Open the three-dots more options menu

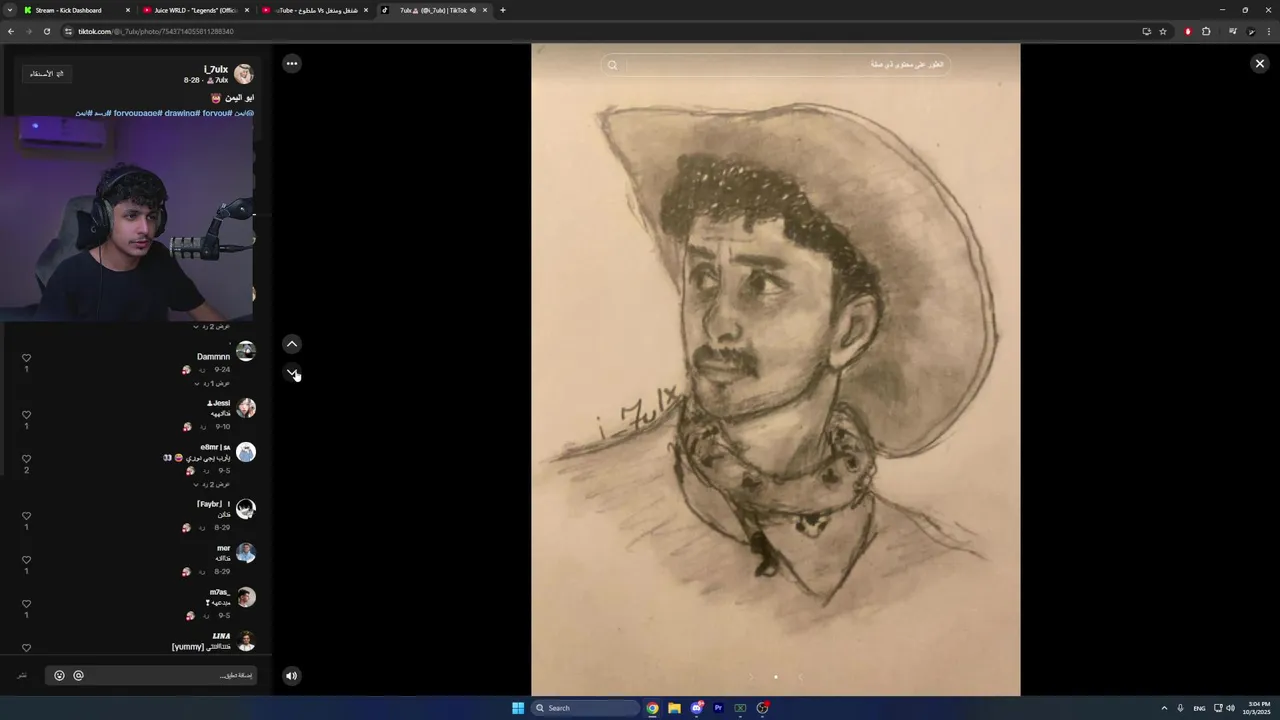tap(291, 63)
